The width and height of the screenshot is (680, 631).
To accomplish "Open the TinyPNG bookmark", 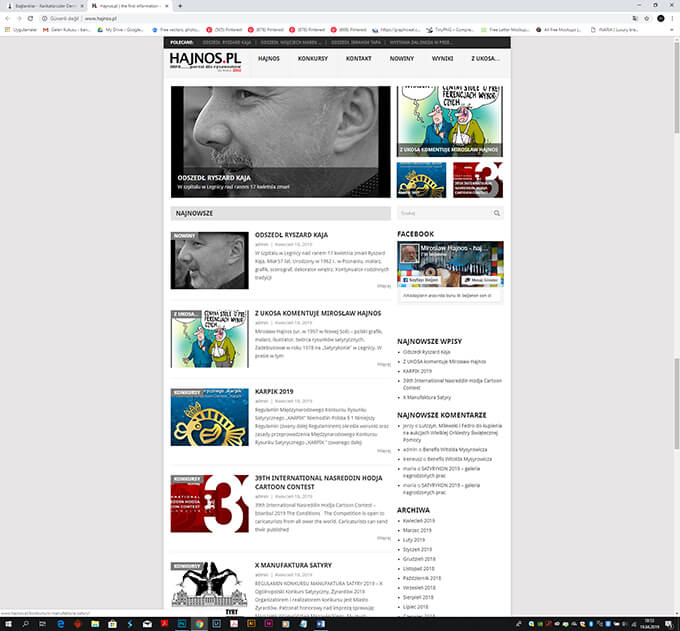I will coord(450,30).
